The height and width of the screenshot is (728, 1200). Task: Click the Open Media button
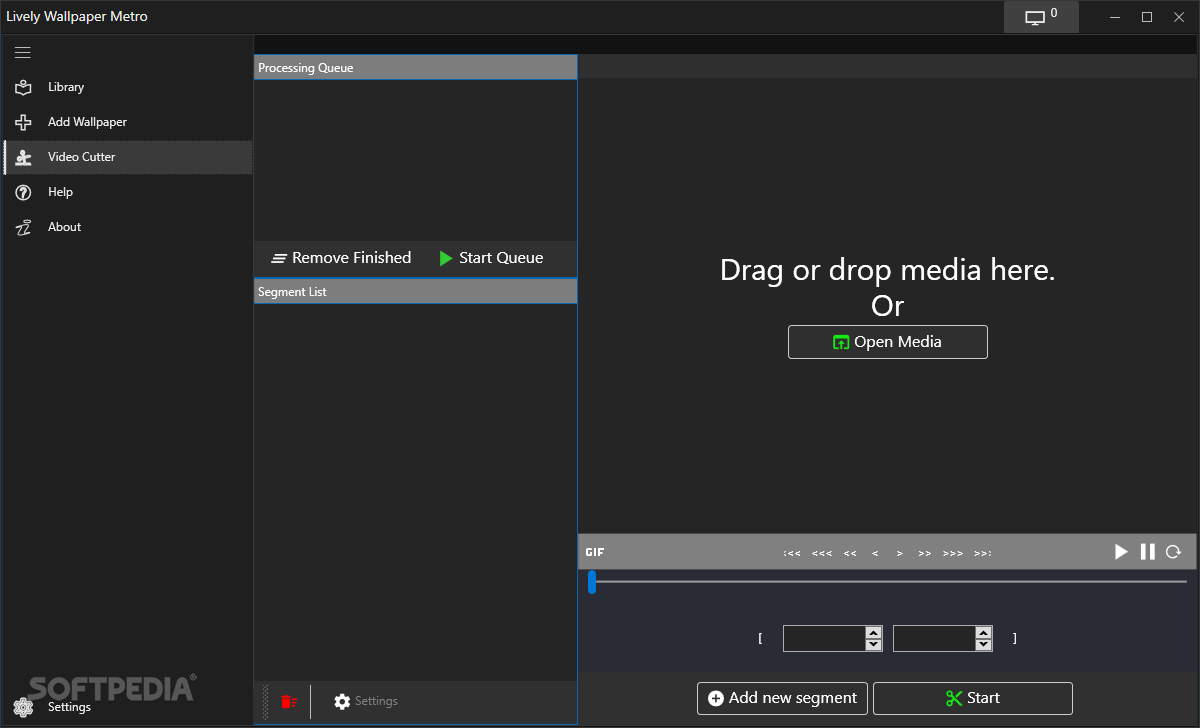(x=888, y=342)
